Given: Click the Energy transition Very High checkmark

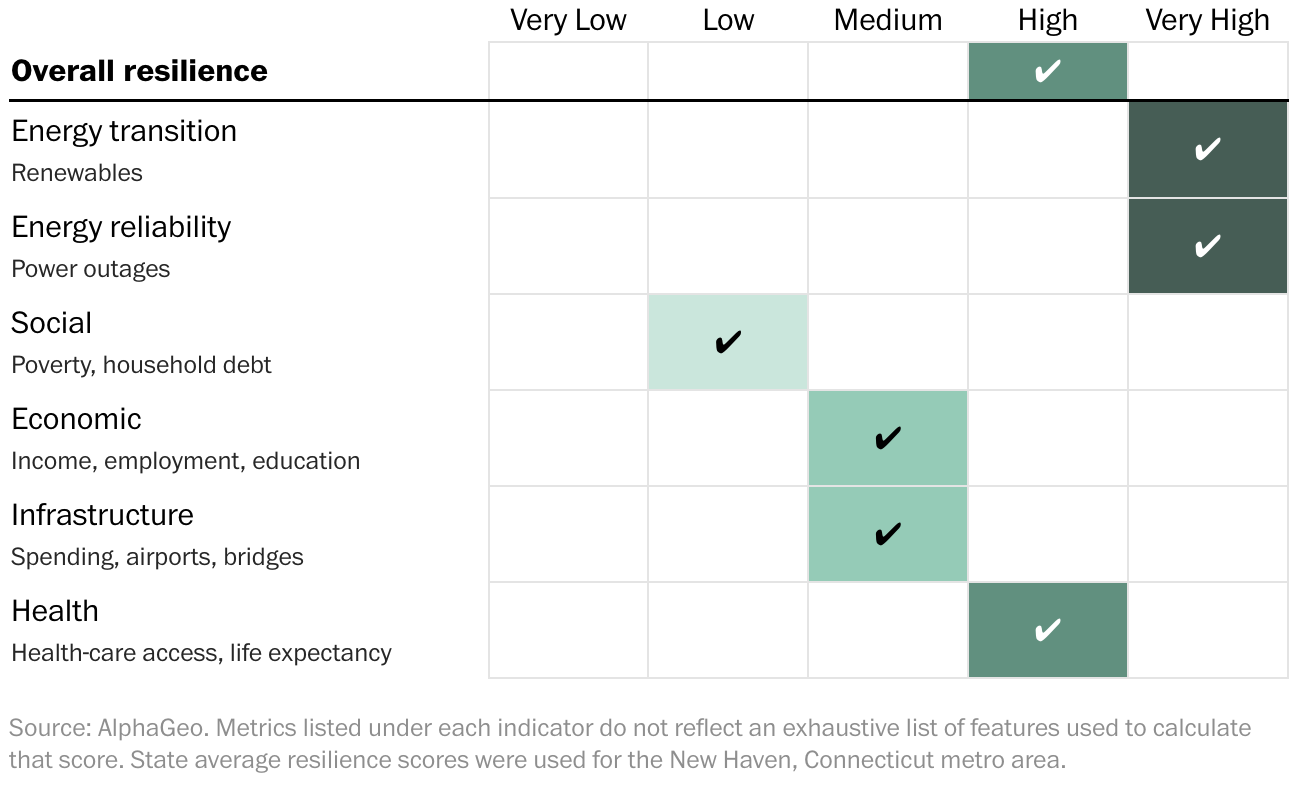Looking at the screenshot, I should (x=1208, y=150).
